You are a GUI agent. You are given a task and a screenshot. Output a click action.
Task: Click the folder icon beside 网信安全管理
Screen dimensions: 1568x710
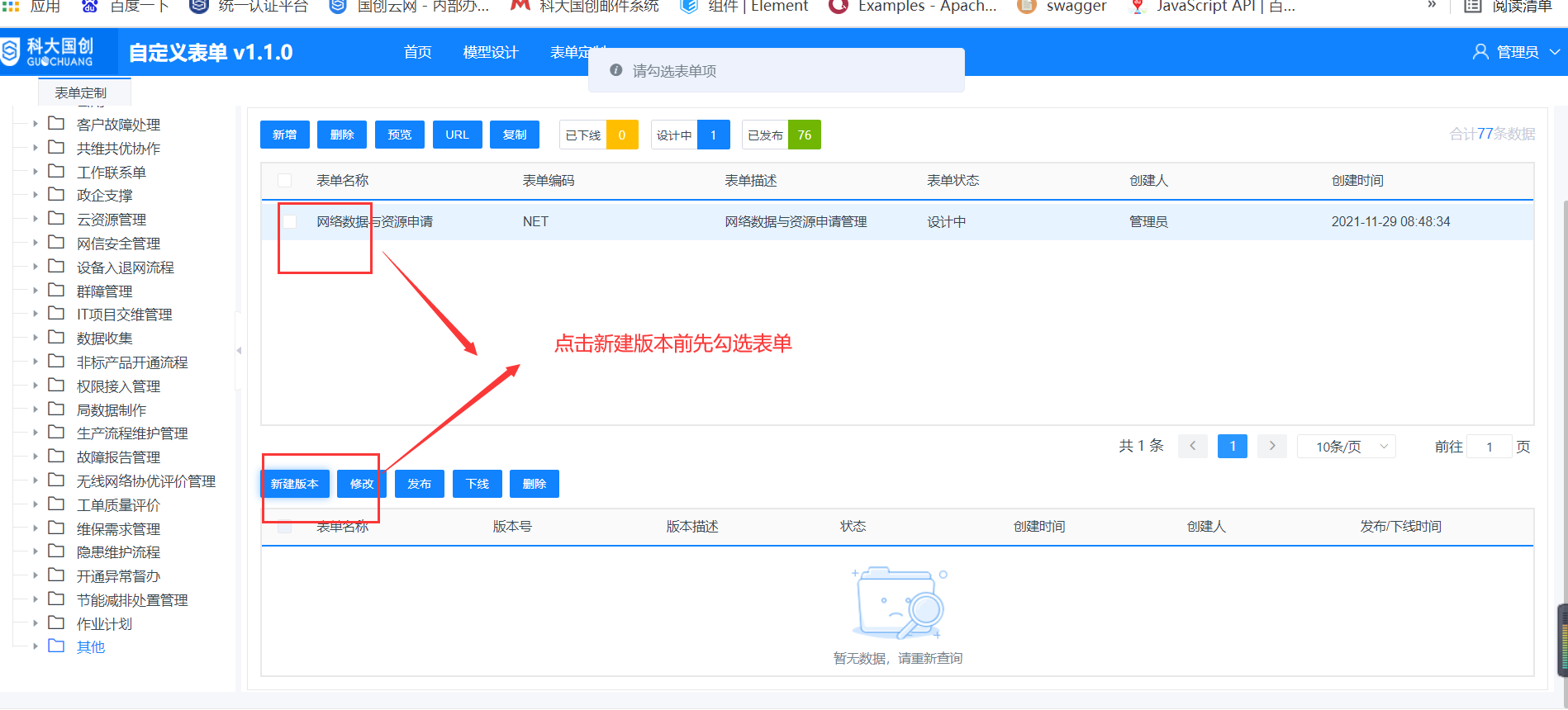pyautogui.click(x=56, y=243)
